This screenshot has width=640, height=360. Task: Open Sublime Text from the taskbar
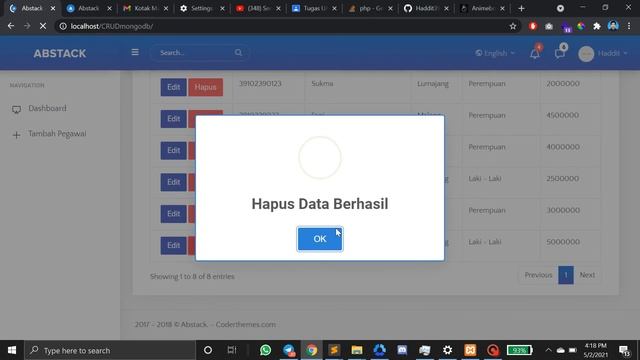coord(334,350)
